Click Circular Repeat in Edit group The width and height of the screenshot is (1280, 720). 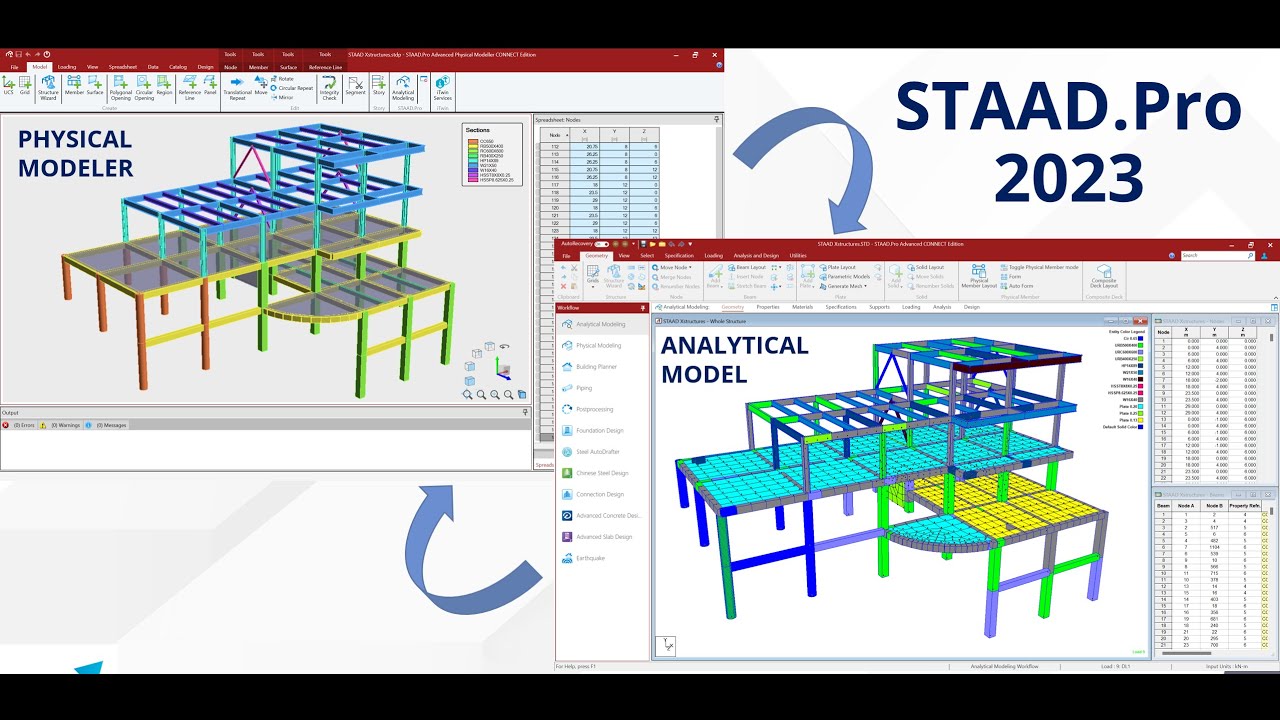pos(292,88)
